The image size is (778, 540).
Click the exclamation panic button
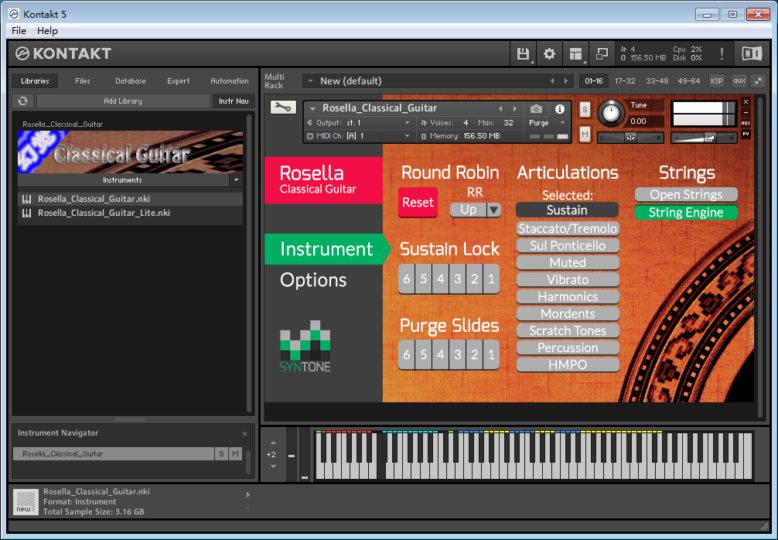point(722,54)
